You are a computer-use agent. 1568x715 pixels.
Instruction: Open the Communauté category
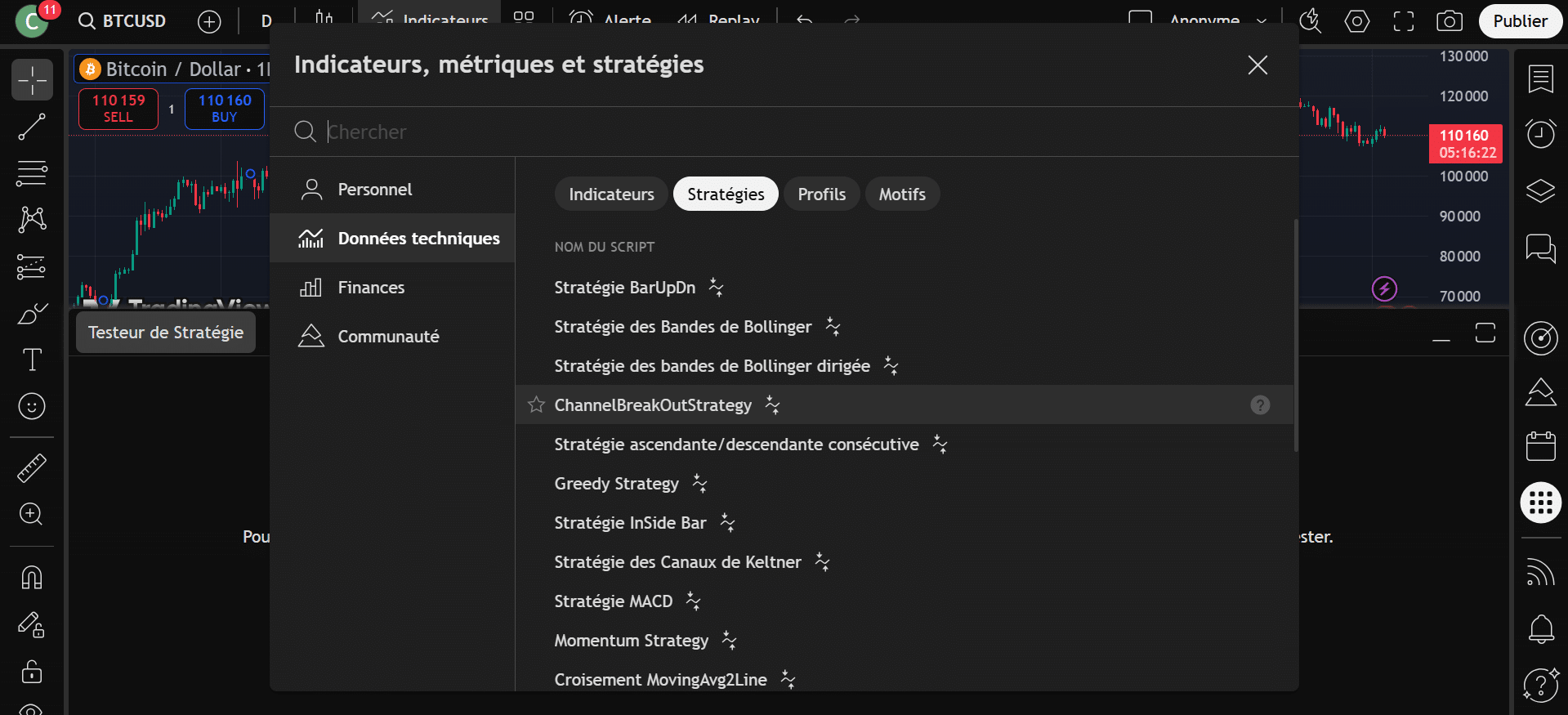(388, 337)
